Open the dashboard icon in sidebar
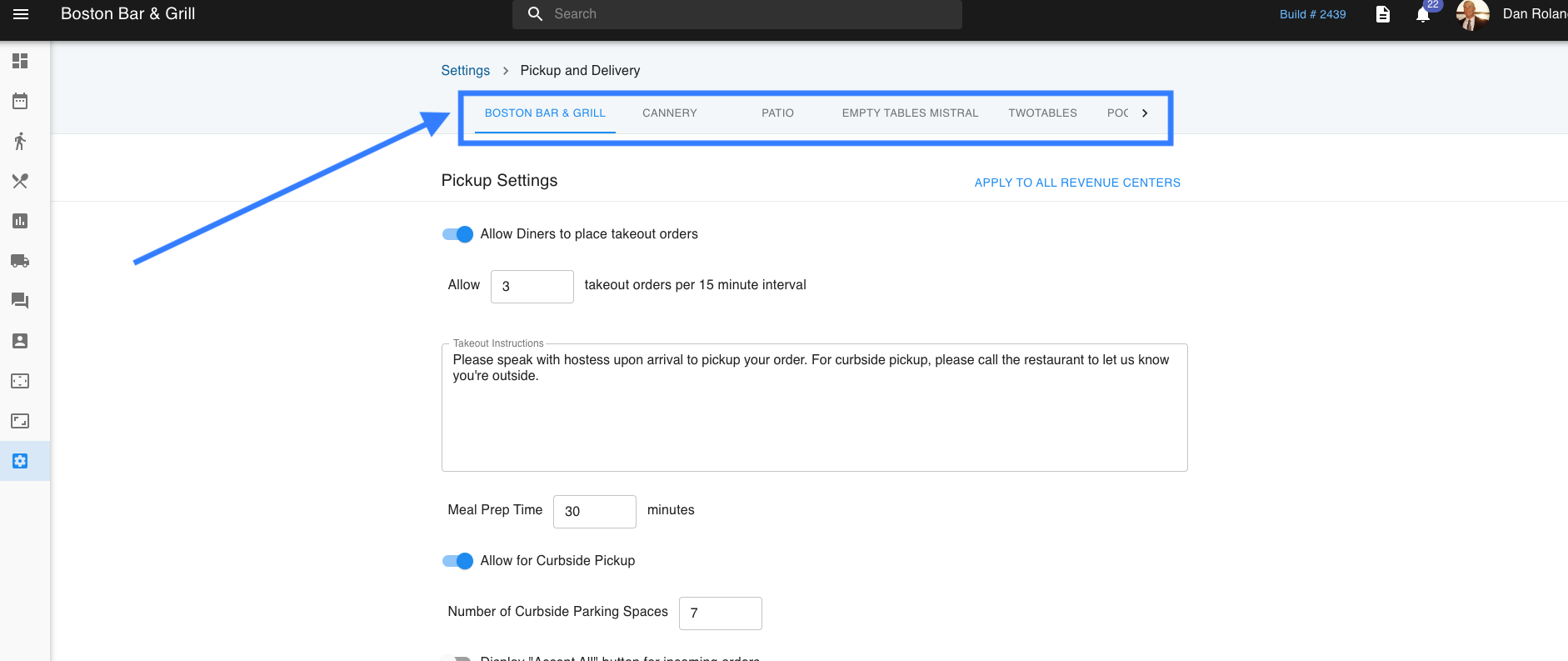 coord(20,61)
